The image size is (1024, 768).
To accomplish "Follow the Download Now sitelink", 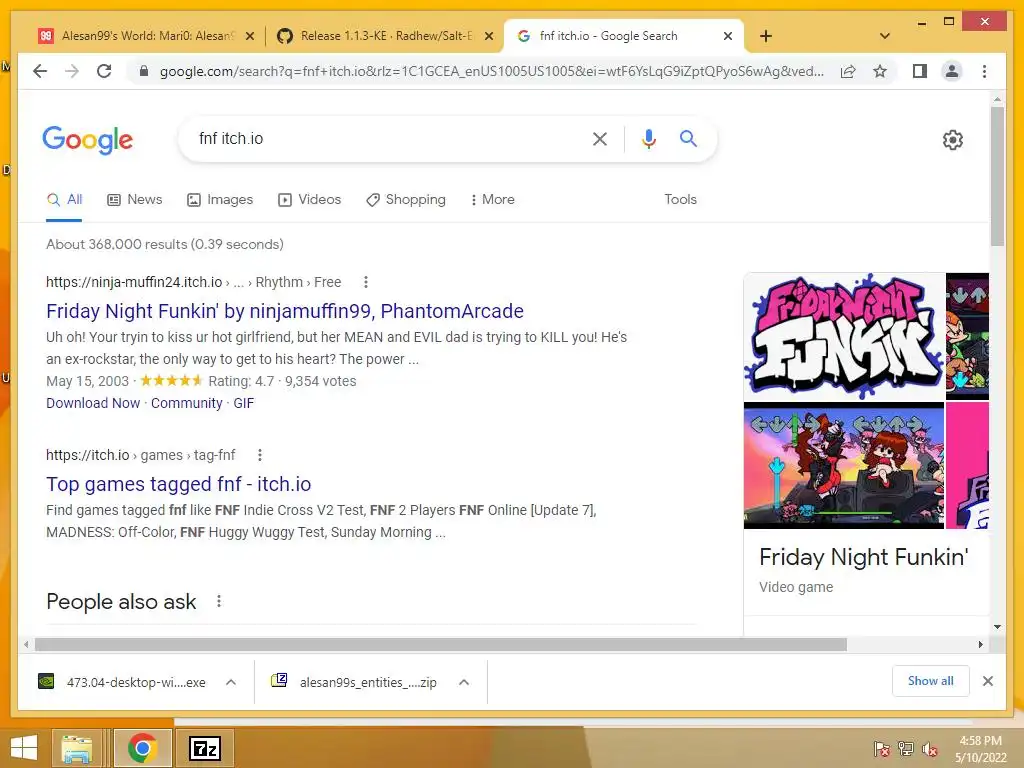I will (93, 403).
